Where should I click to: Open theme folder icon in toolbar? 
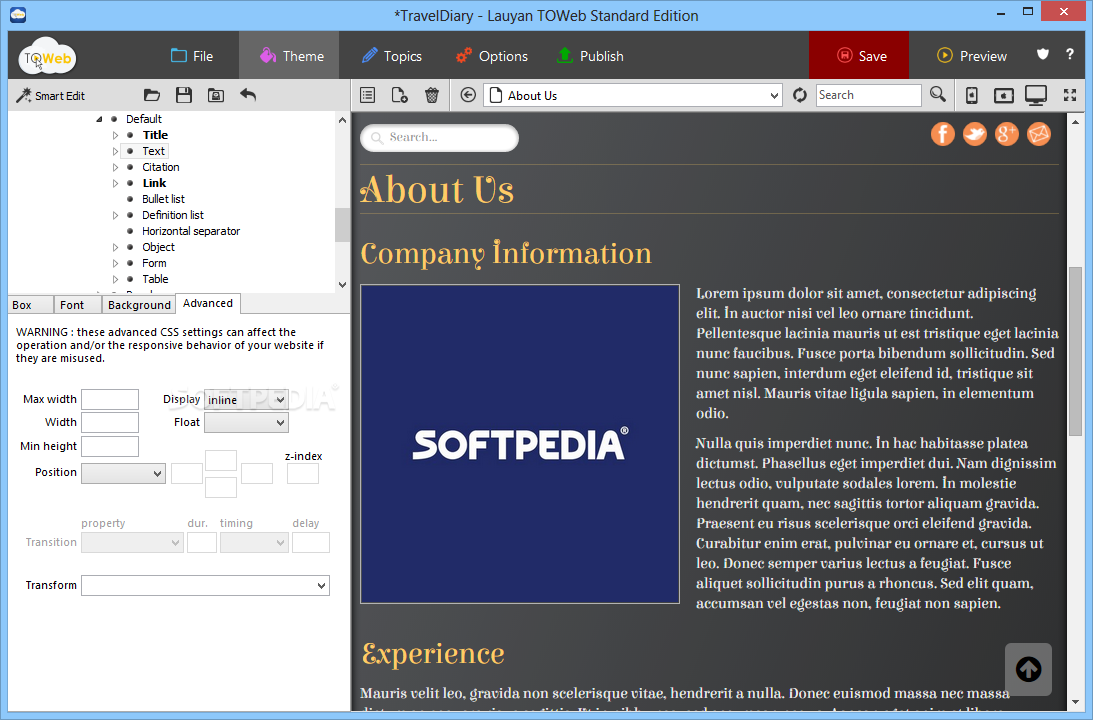[151, 95]
